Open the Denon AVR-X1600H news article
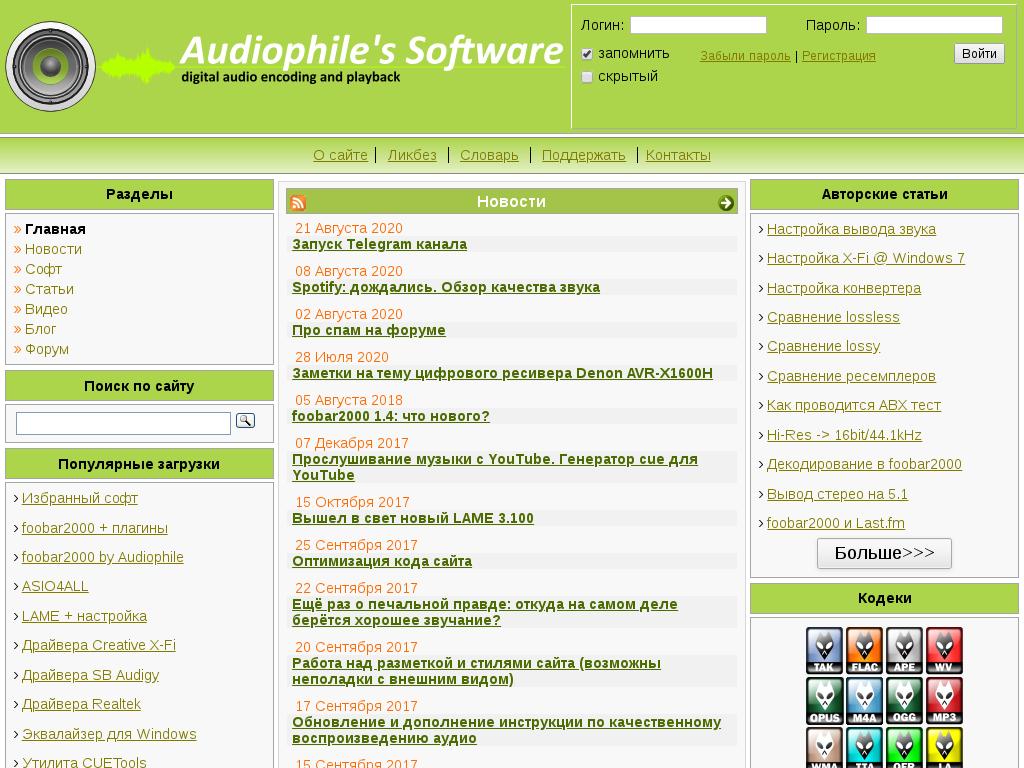The height and width of the screenshot is (768, 1024). [502, 374]
